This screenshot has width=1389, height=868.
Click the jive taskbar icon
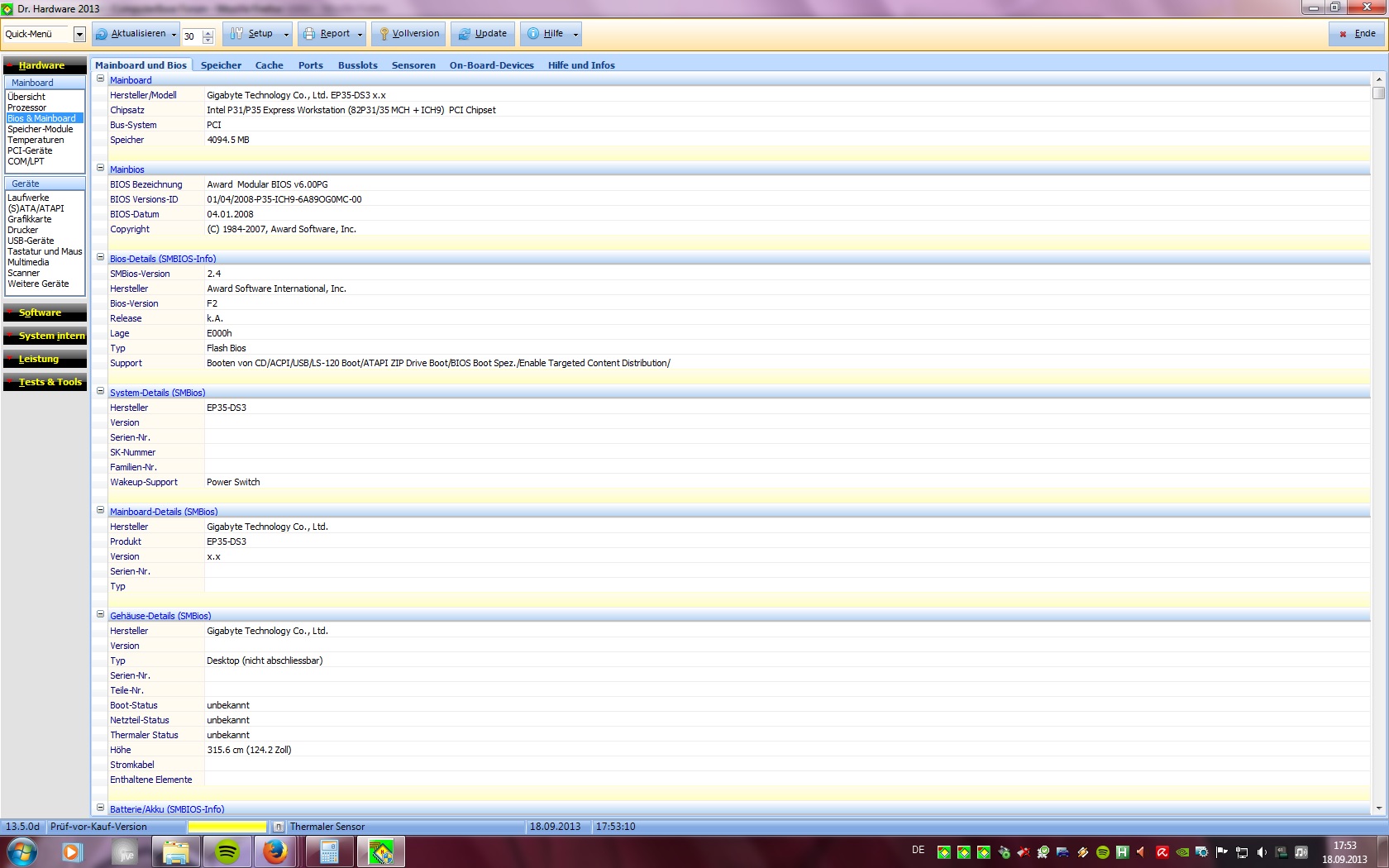(126, 851)
